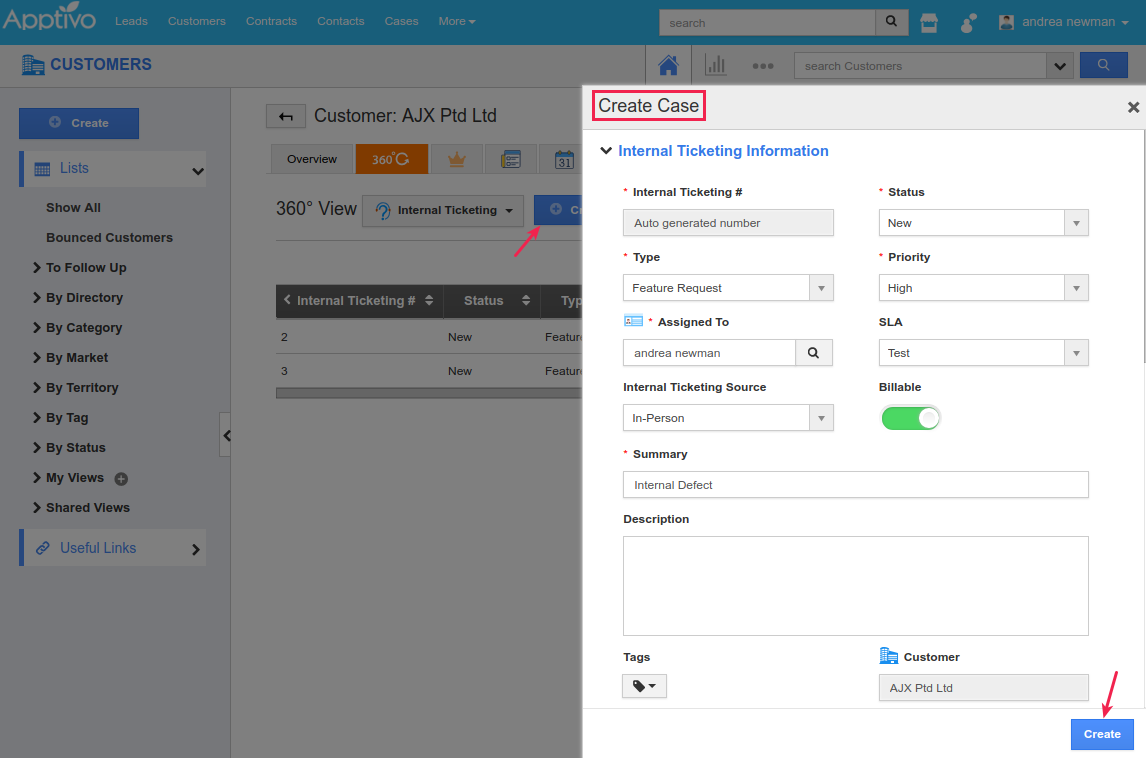Click the Assigned To andrea newman field
This screenshot has width=1146, height=758.
tap(709, 353)
